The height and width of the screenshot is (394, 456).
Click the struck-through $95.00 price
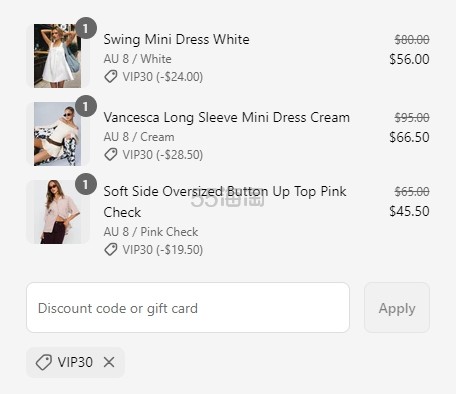pos(412,117)
